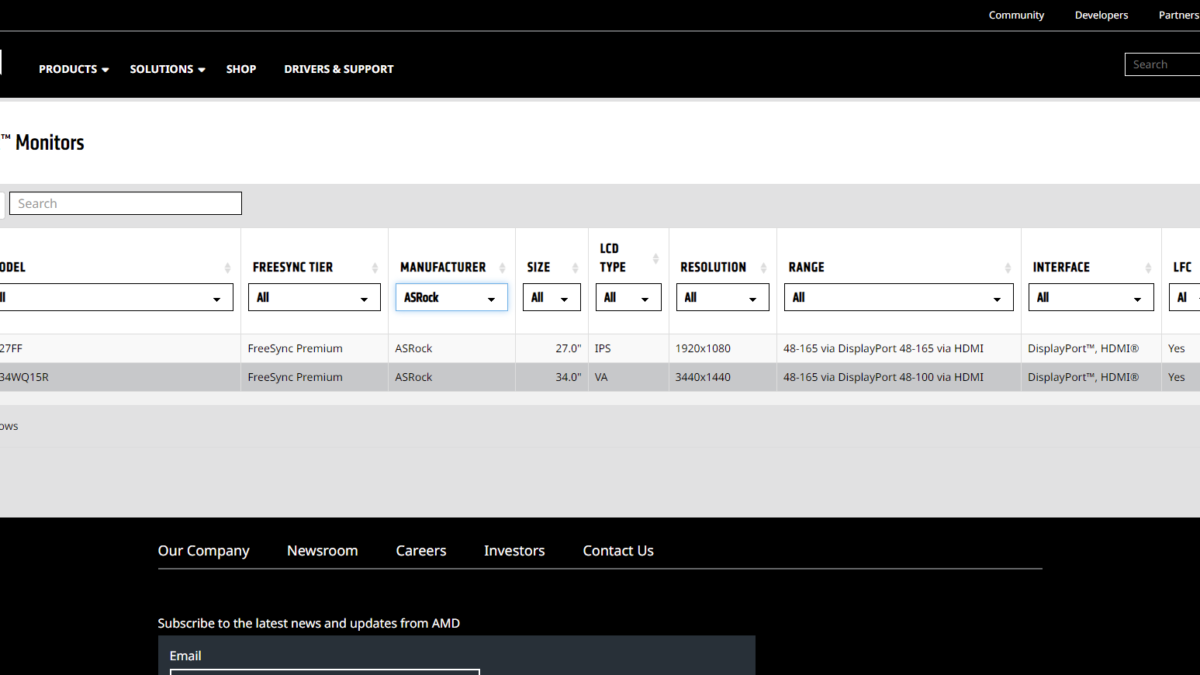1200x675 pixels.
Task: Open the LCD Type filter dropdown
Action: tap(628, 297)
